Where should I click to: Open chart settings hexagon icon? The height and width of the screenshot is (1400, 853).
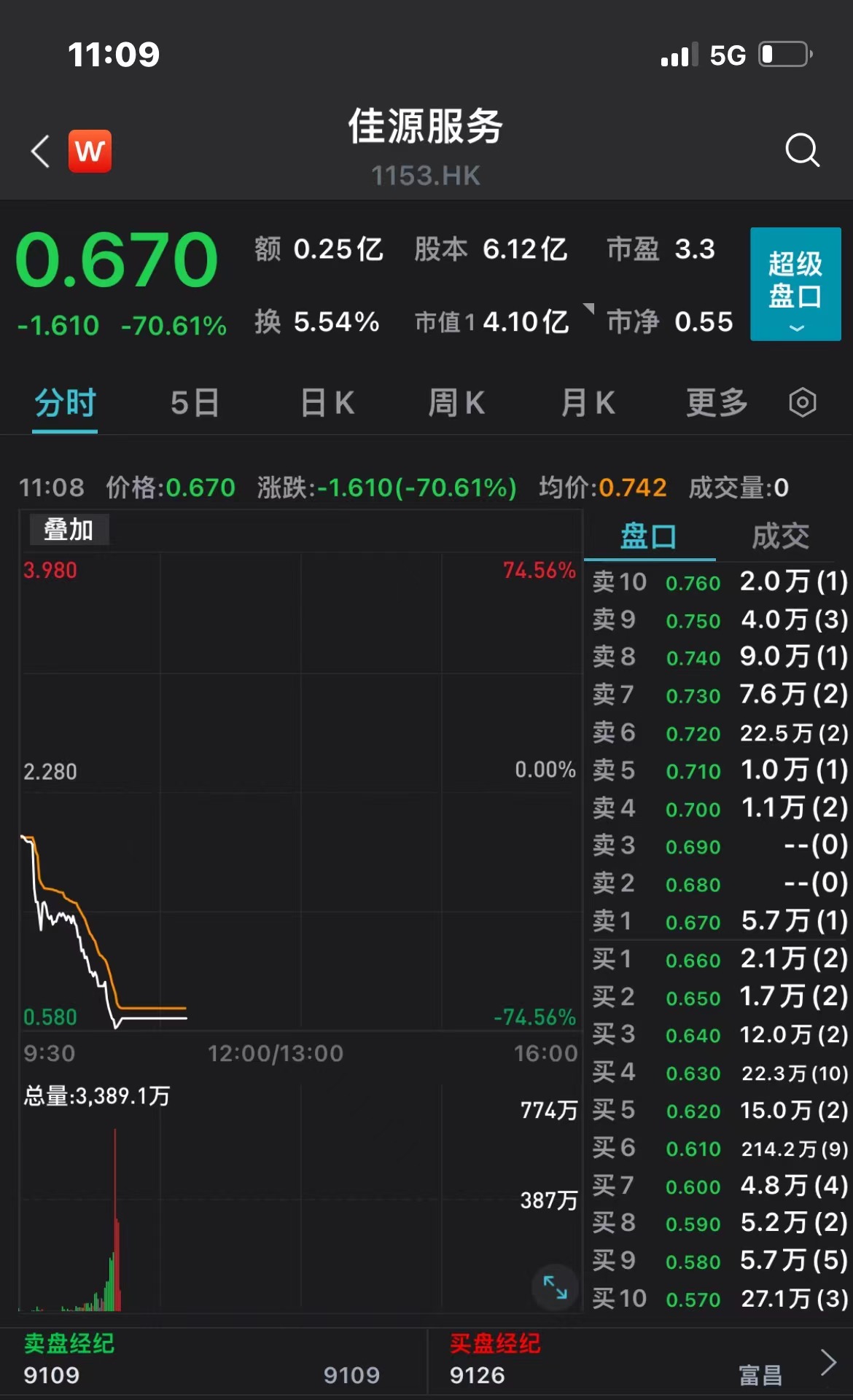pos(802,402)
